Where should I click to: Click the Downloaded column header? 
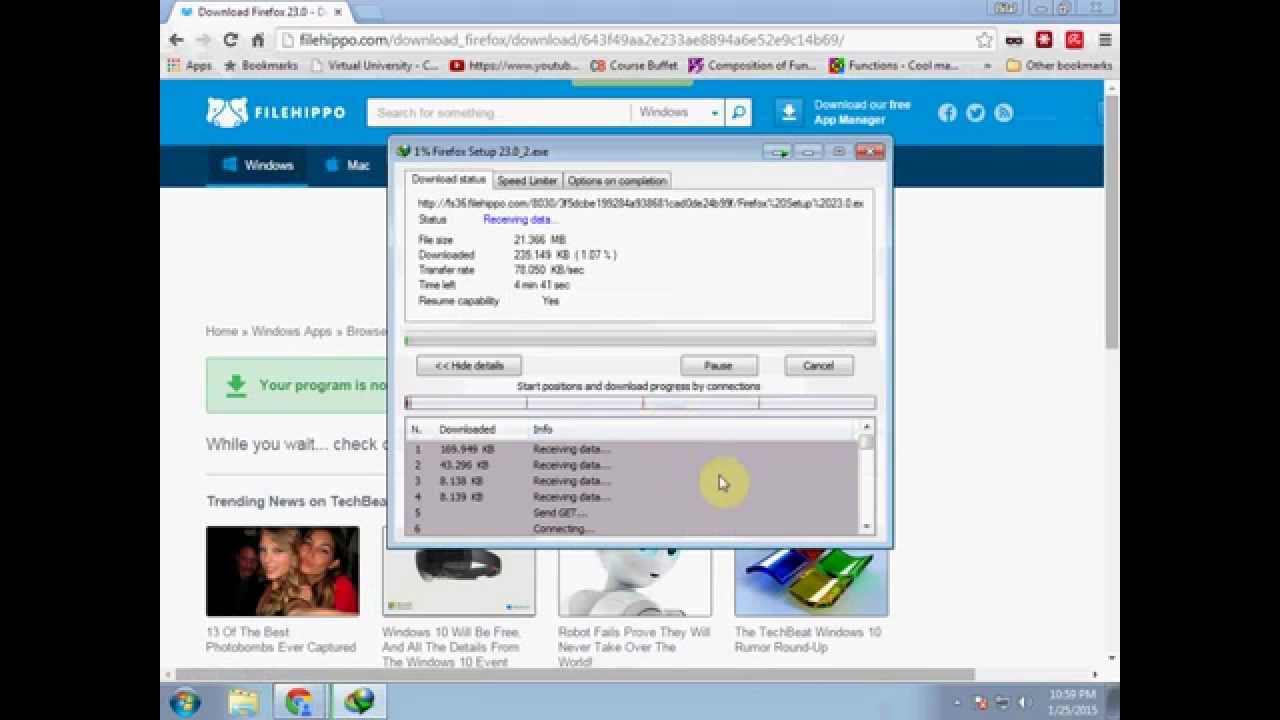[x=468, y=429]
